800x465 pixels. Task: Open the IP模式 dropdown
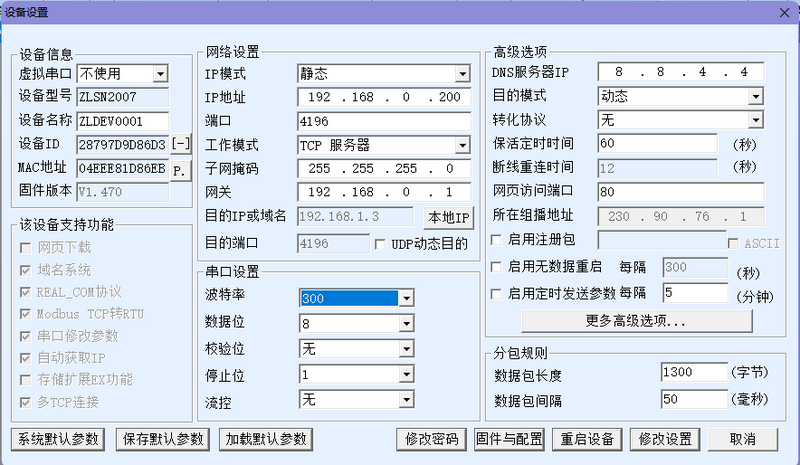[462, 74]
